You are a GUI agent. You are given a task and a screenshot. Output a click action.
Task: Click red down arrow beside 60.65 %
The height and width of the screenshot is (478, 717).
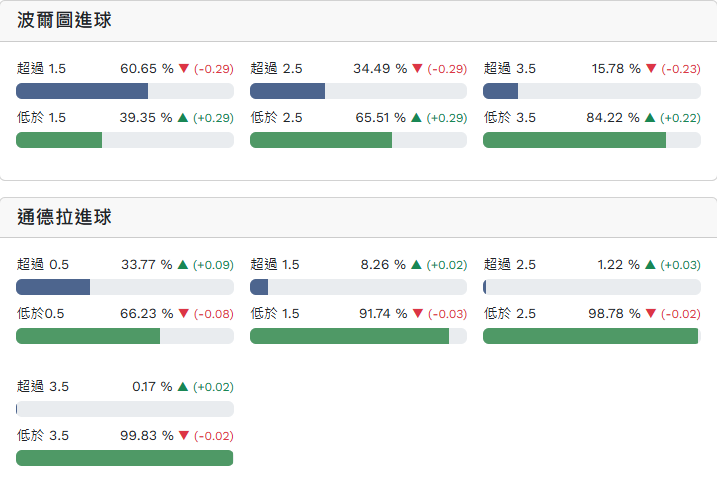(x=183, y=69)
